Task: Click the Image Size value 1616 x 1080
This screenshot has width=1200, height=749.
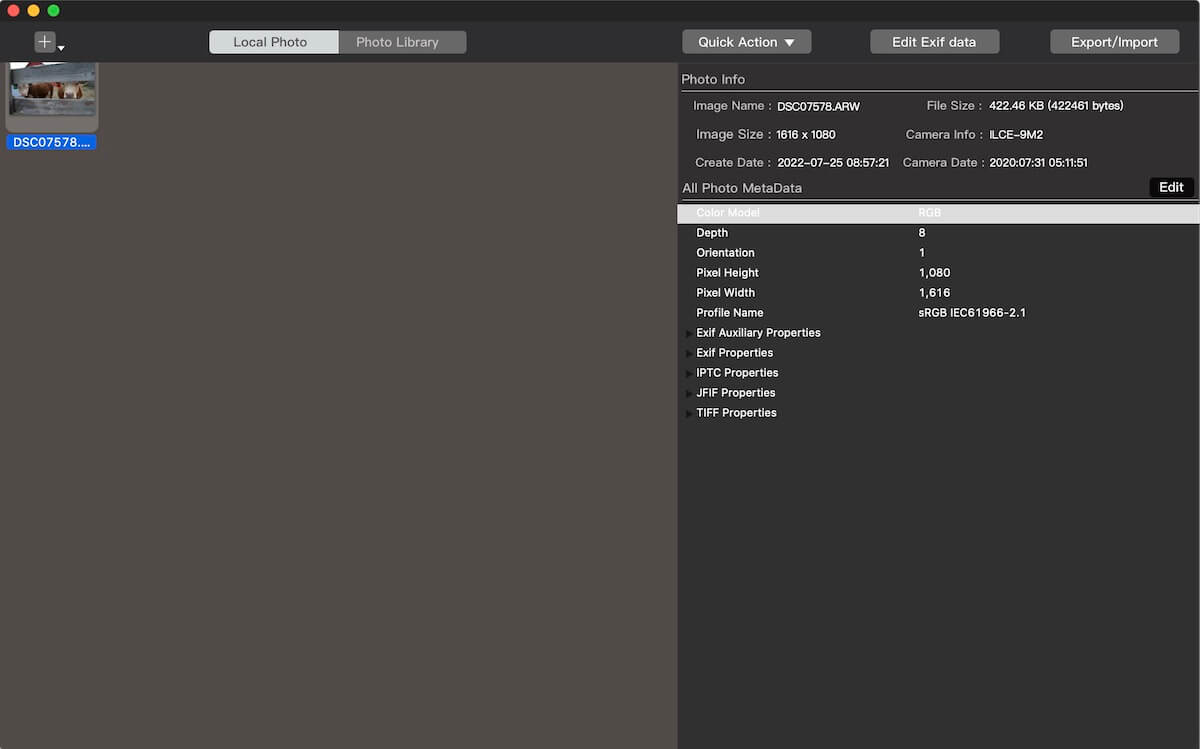Action: pos(806,134)
